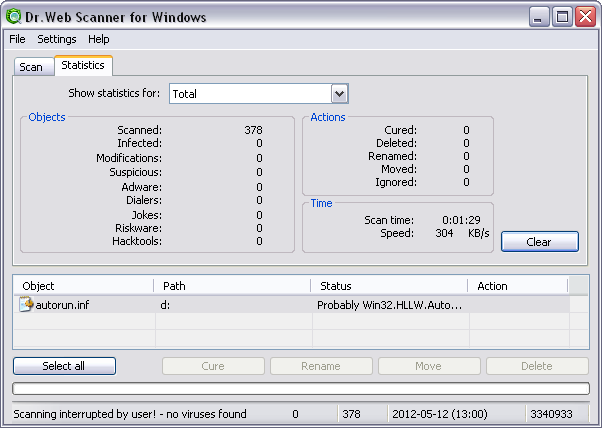
Task: Sort by the Action column header
Action: 518,286
